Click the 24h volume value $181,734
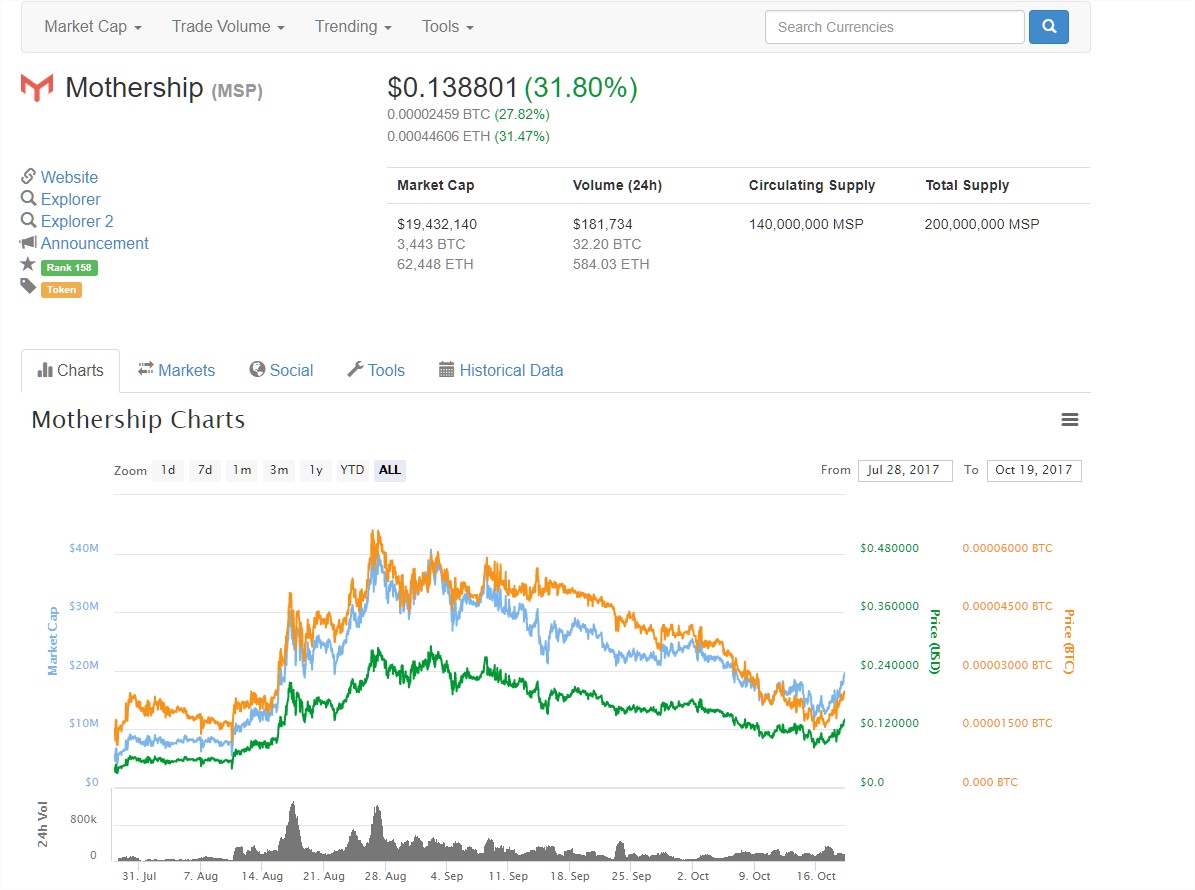 pyautogui.click(x=603, y=224)
